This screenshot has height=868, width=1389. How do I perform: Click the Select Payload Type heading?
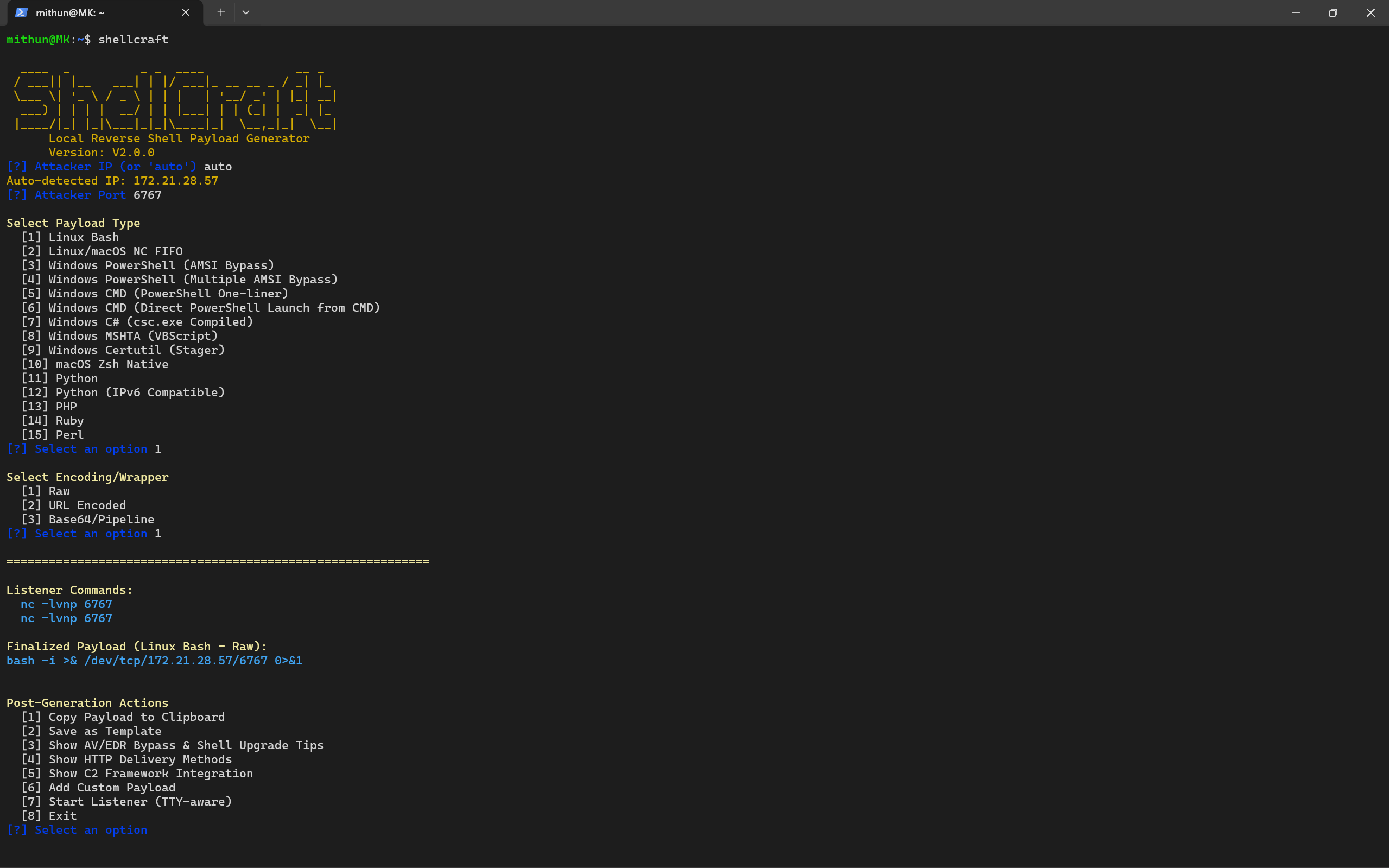[73, 223]
